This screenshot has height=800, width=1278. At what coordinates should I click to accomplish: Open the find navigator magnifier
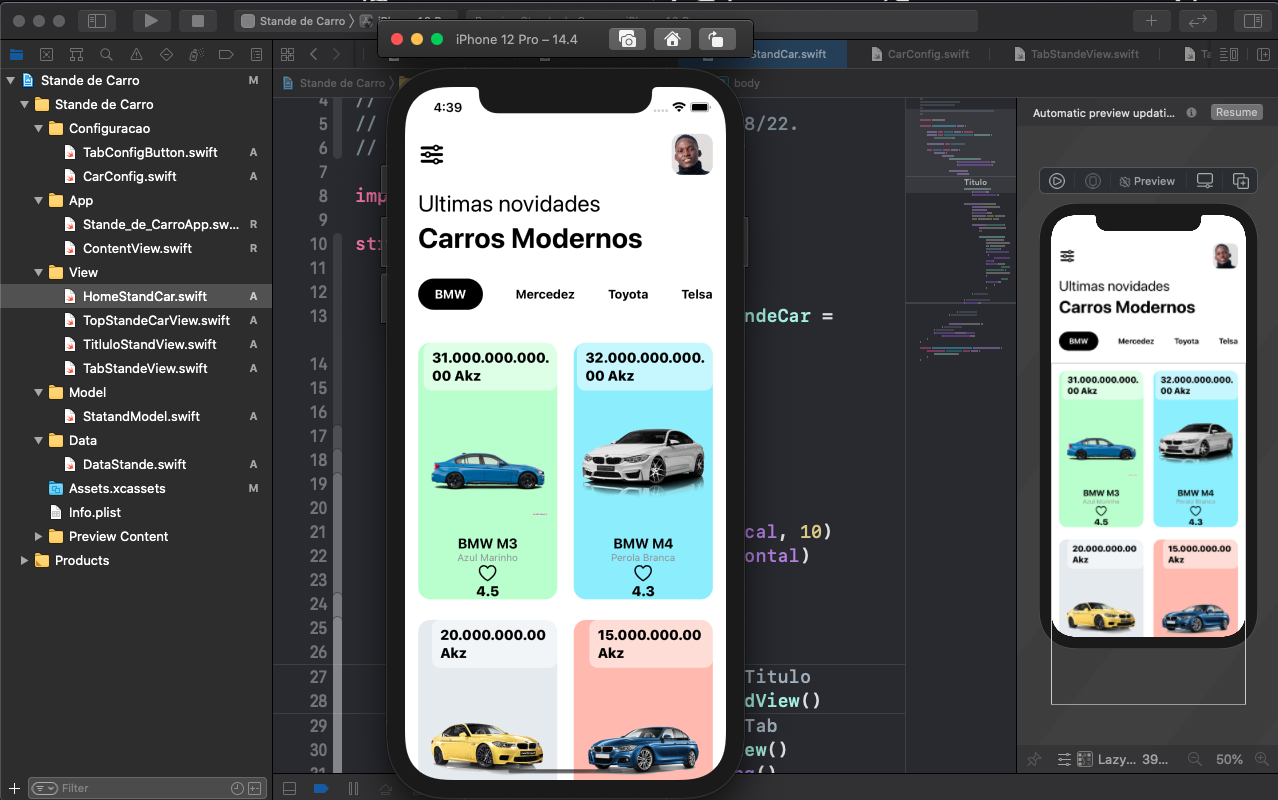click(x=106, y=54)
